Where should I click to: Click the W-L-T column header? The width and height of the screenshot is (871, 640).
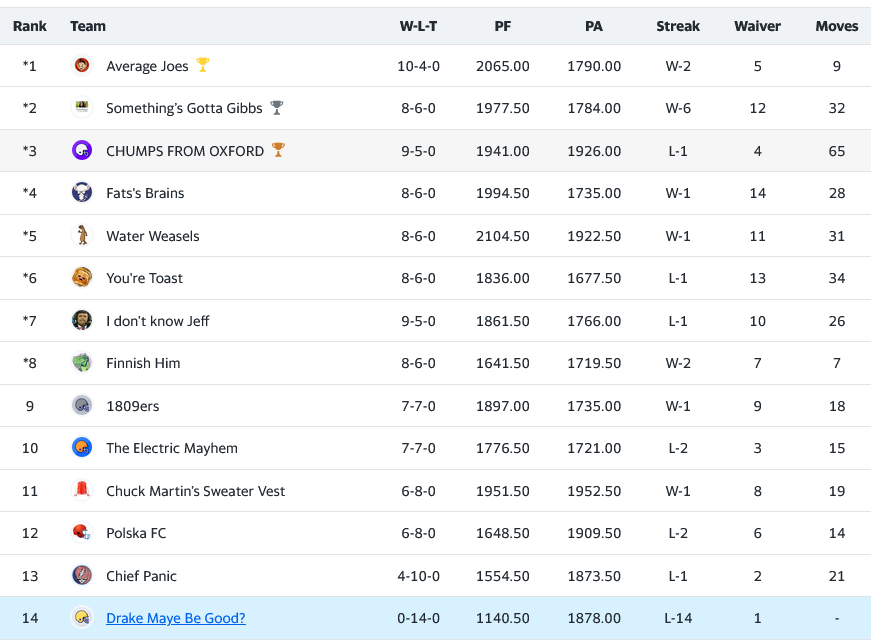tap(418, 26)
